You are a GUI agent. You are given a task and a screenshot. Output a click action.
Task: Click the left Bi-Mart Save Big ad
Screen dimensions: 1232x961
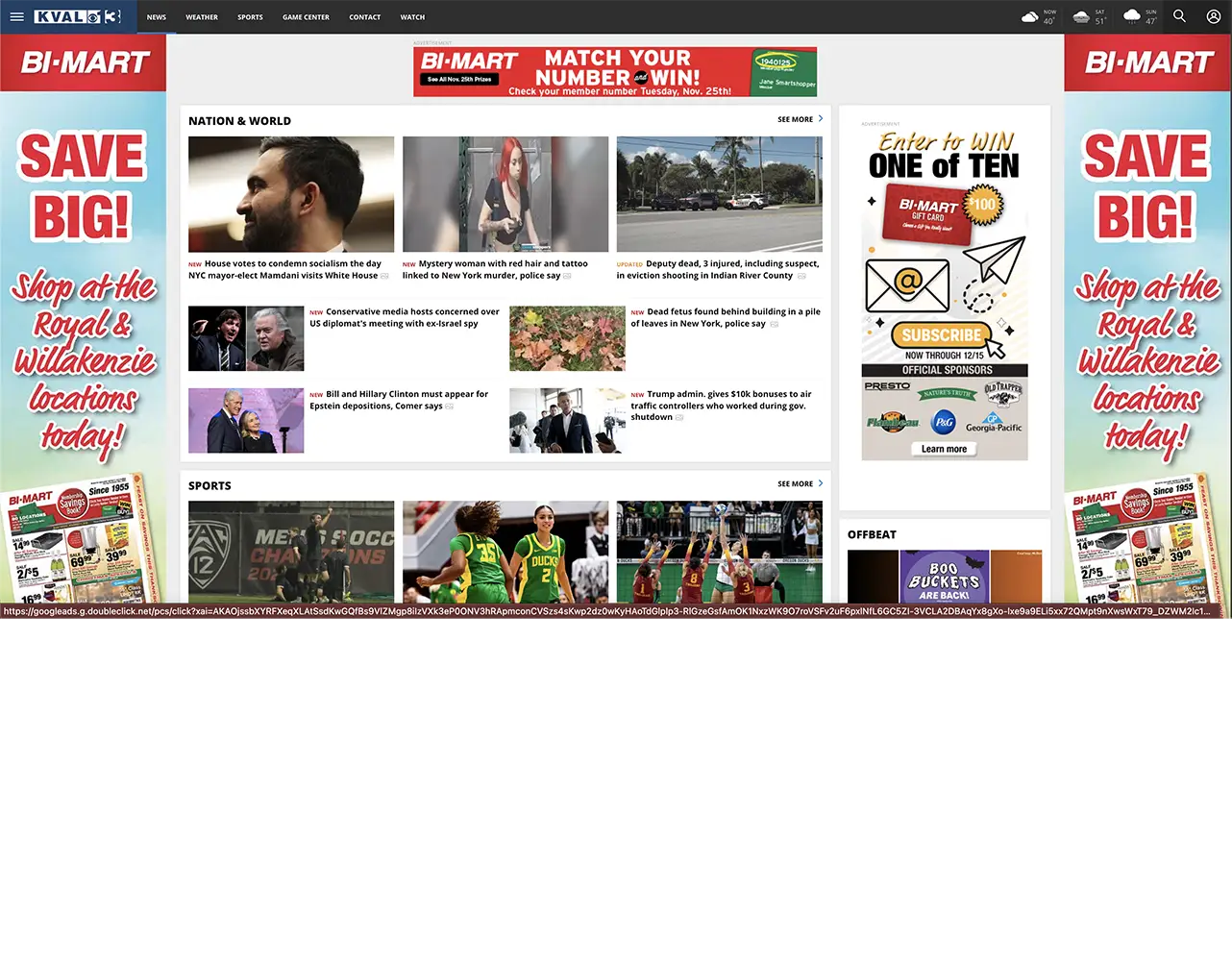click(x=83, y=321)
